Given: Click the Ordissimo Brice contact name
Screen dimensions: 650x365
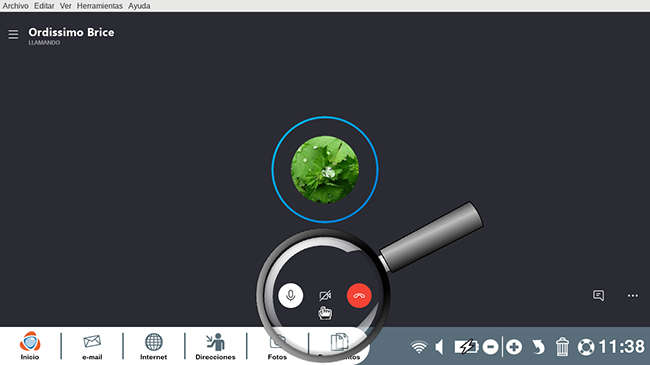Looking at the screenshot, I should click(x=71, y=32).
